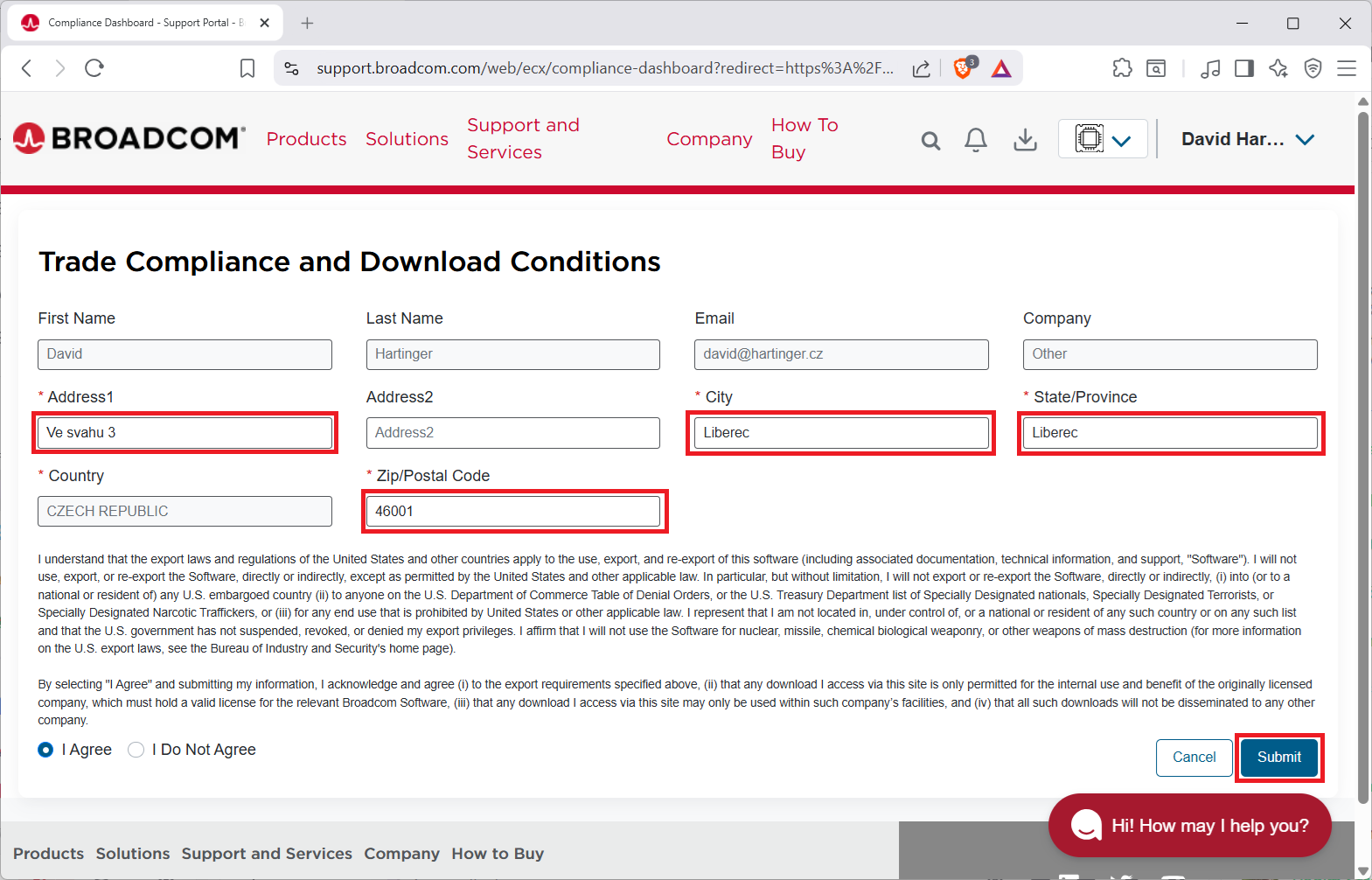Open the browser hamburger main menu
Screen dimensions: 1372x880
pyautogui.click(x=1346, y=68)
